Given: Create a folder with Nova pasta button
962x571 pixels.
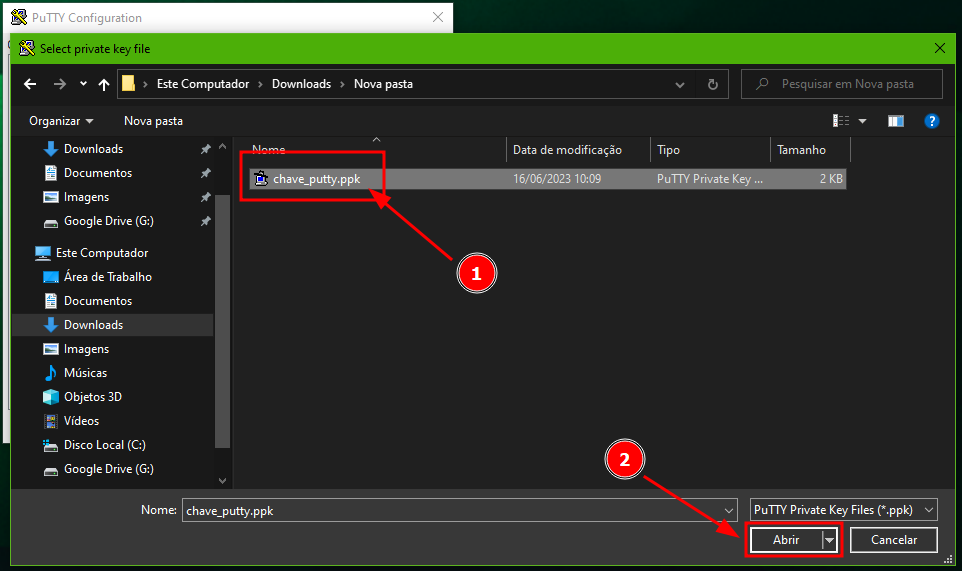Looking at the screenshot, I should pos(153,121).
